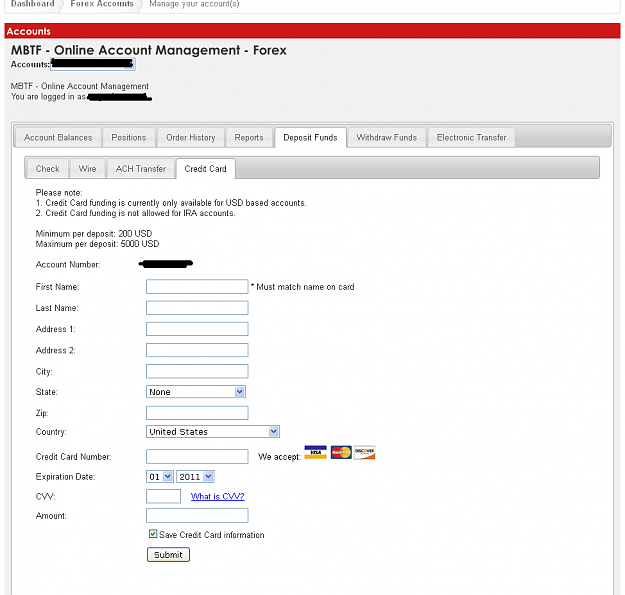This screenshot has width=625, height=595.
Task: Switch to the Account Balances tab
Action: tap(58, 137)
